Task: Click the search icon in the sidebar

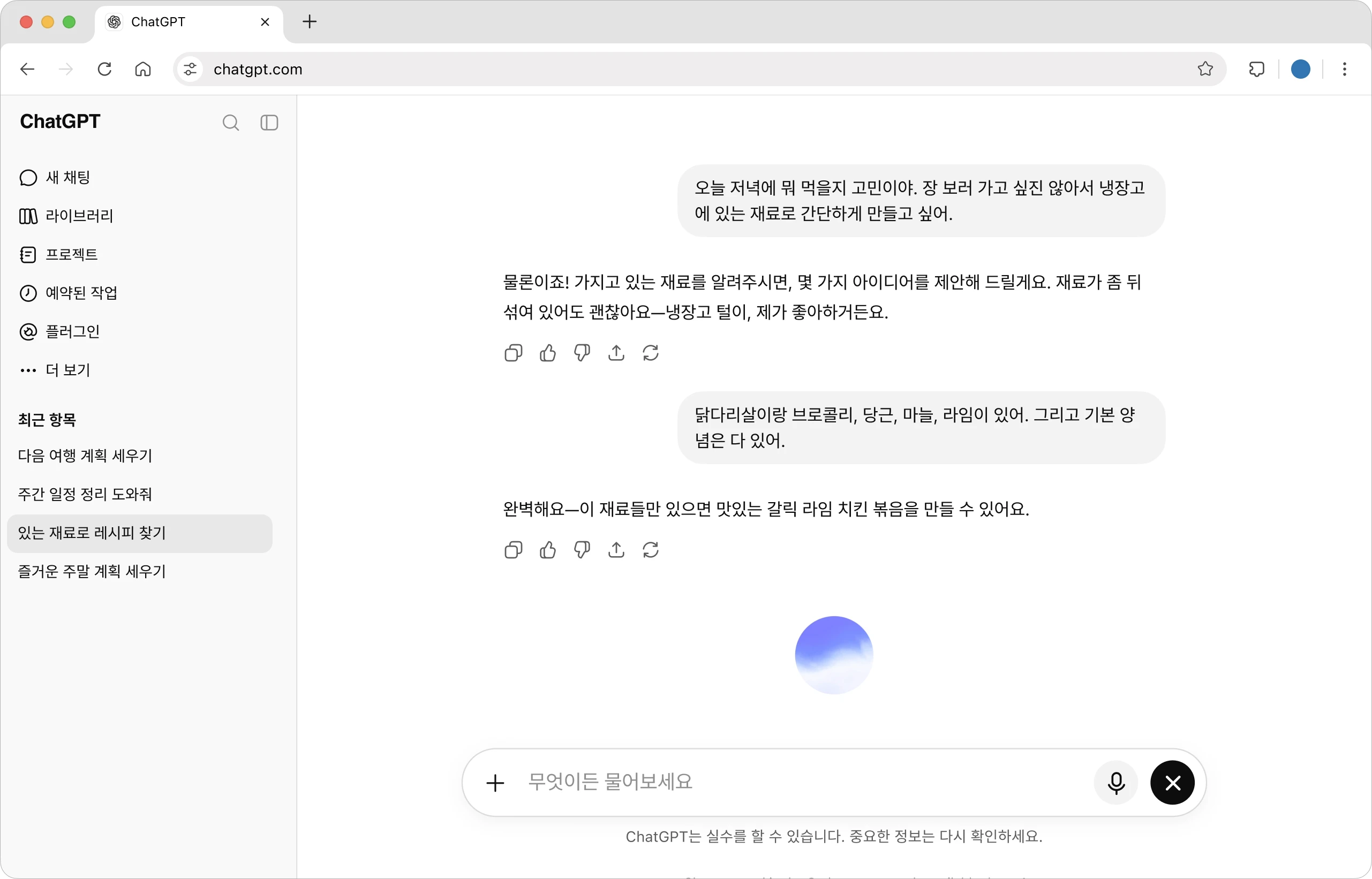Action: 231,123
